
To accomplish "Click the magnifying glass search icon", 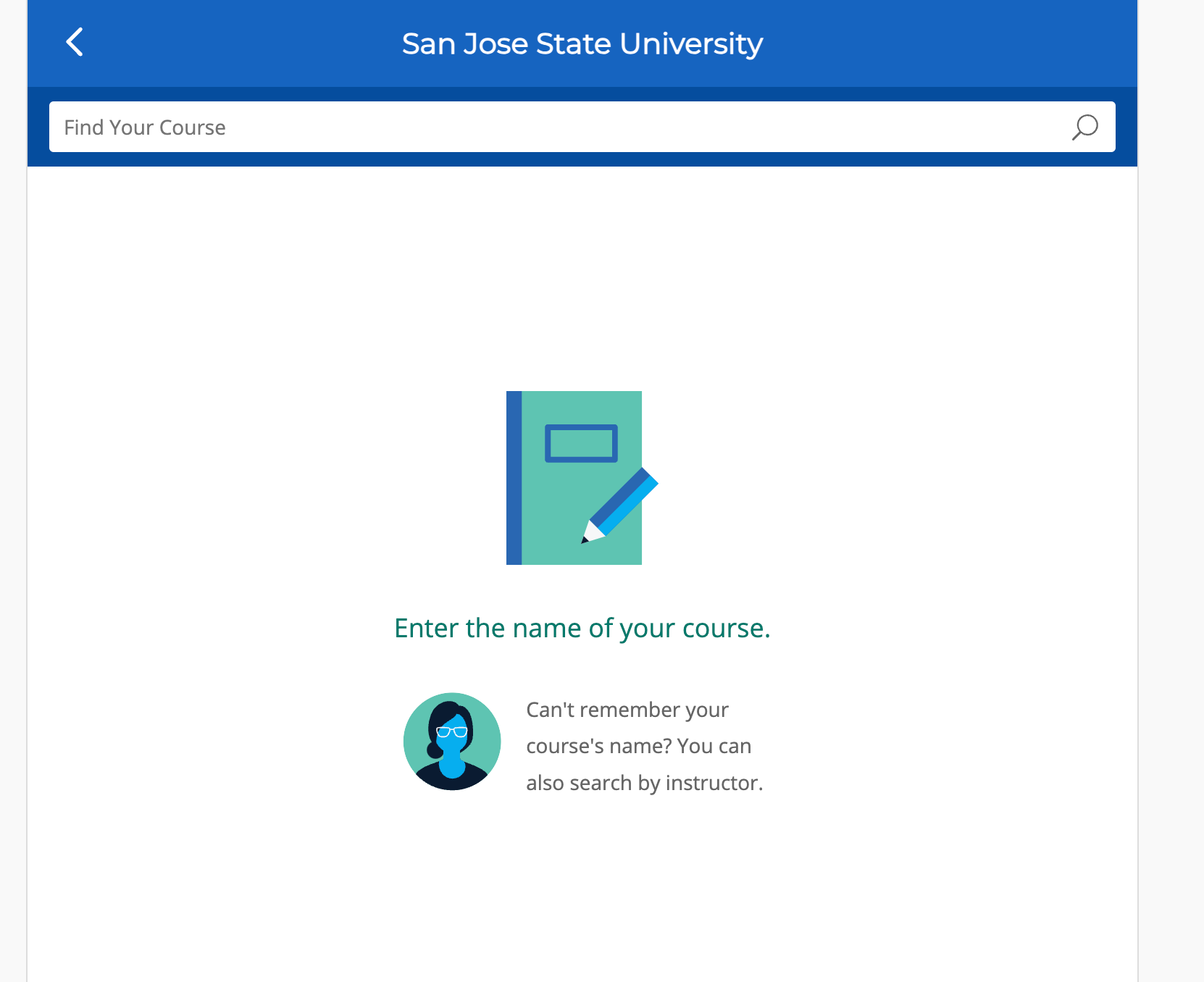I will [1084, 127].
